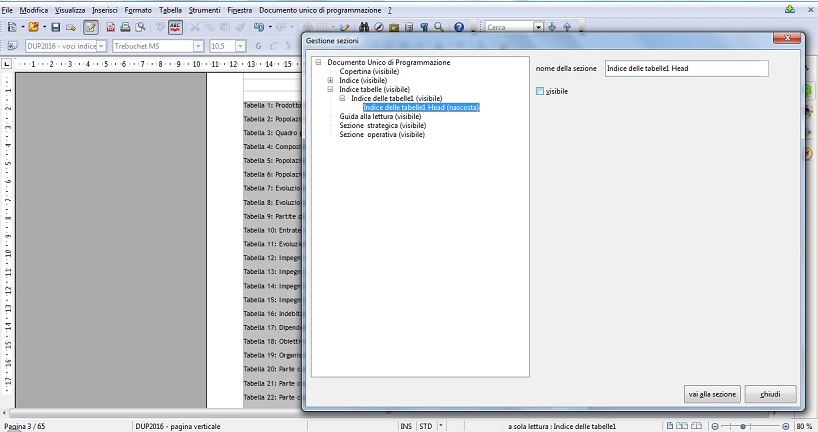
Task: Toggle INS insert mode in status bar
Action: tap(405, 426)
